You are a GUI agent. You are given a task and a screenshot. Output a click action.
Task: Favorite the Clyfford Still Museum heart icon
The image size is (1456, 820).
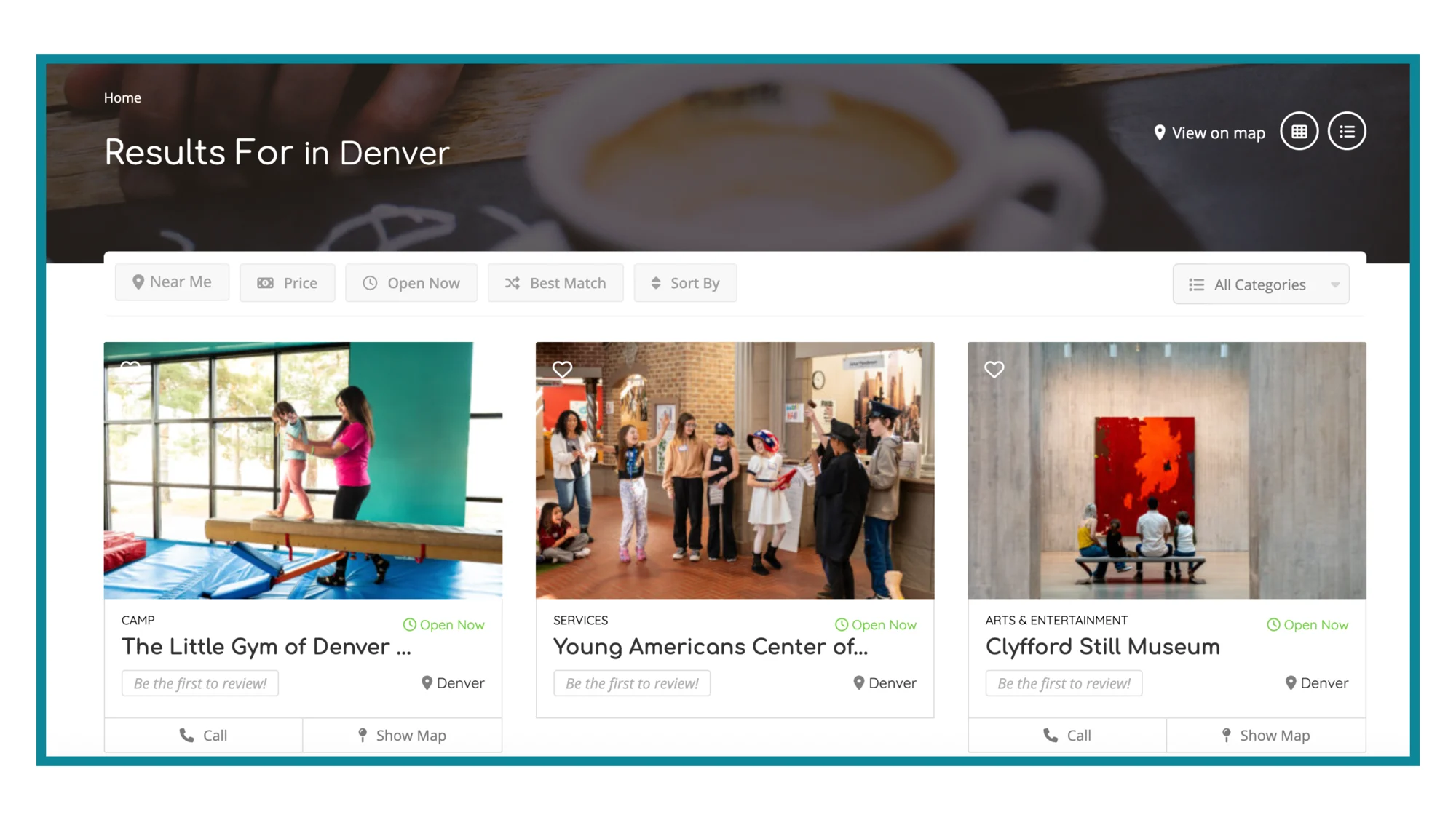(994, 369)
